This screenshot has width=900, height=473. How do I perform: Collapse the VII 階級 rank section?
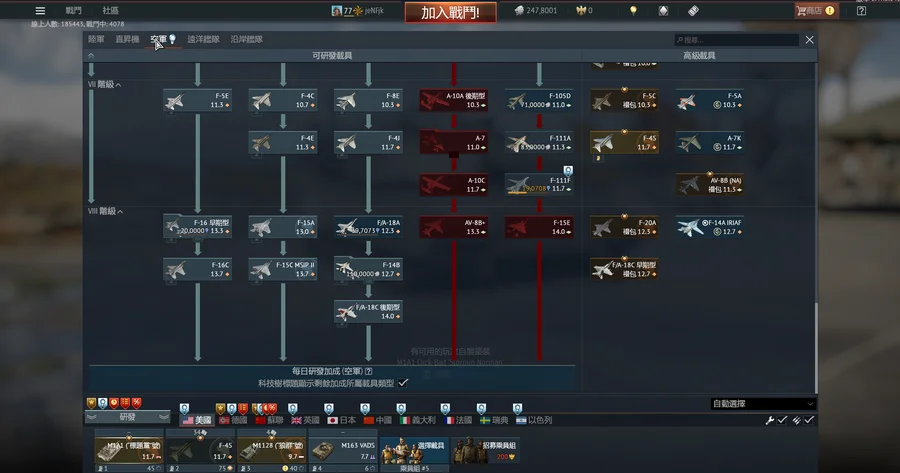104,84
